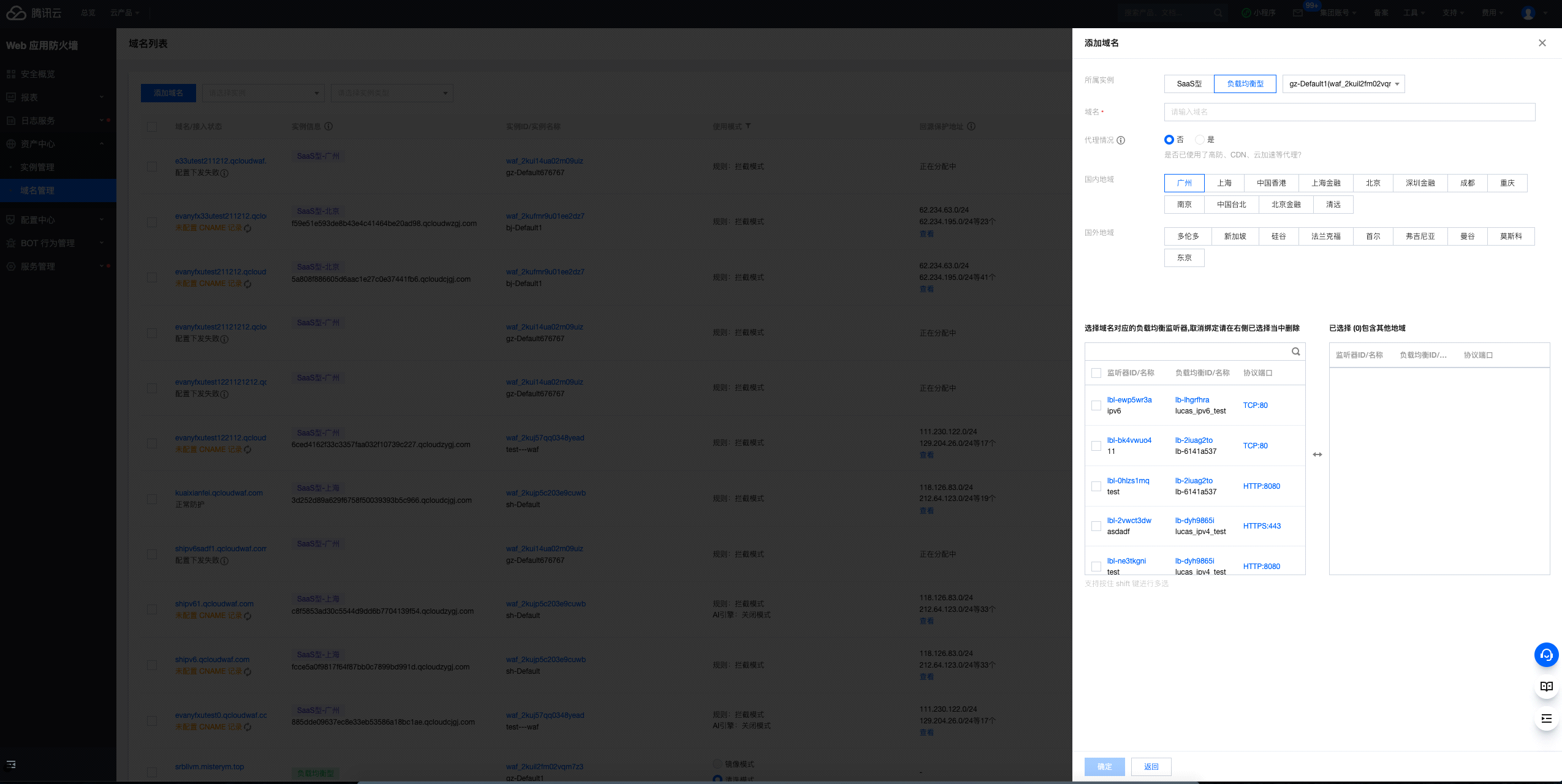
Task: Click the proxy status info icon
Action: (x=1121, y=140)
